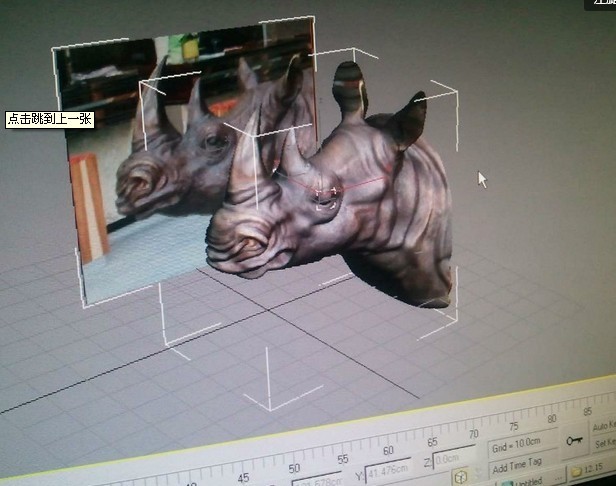Click the large key icon button

(574, 442)
